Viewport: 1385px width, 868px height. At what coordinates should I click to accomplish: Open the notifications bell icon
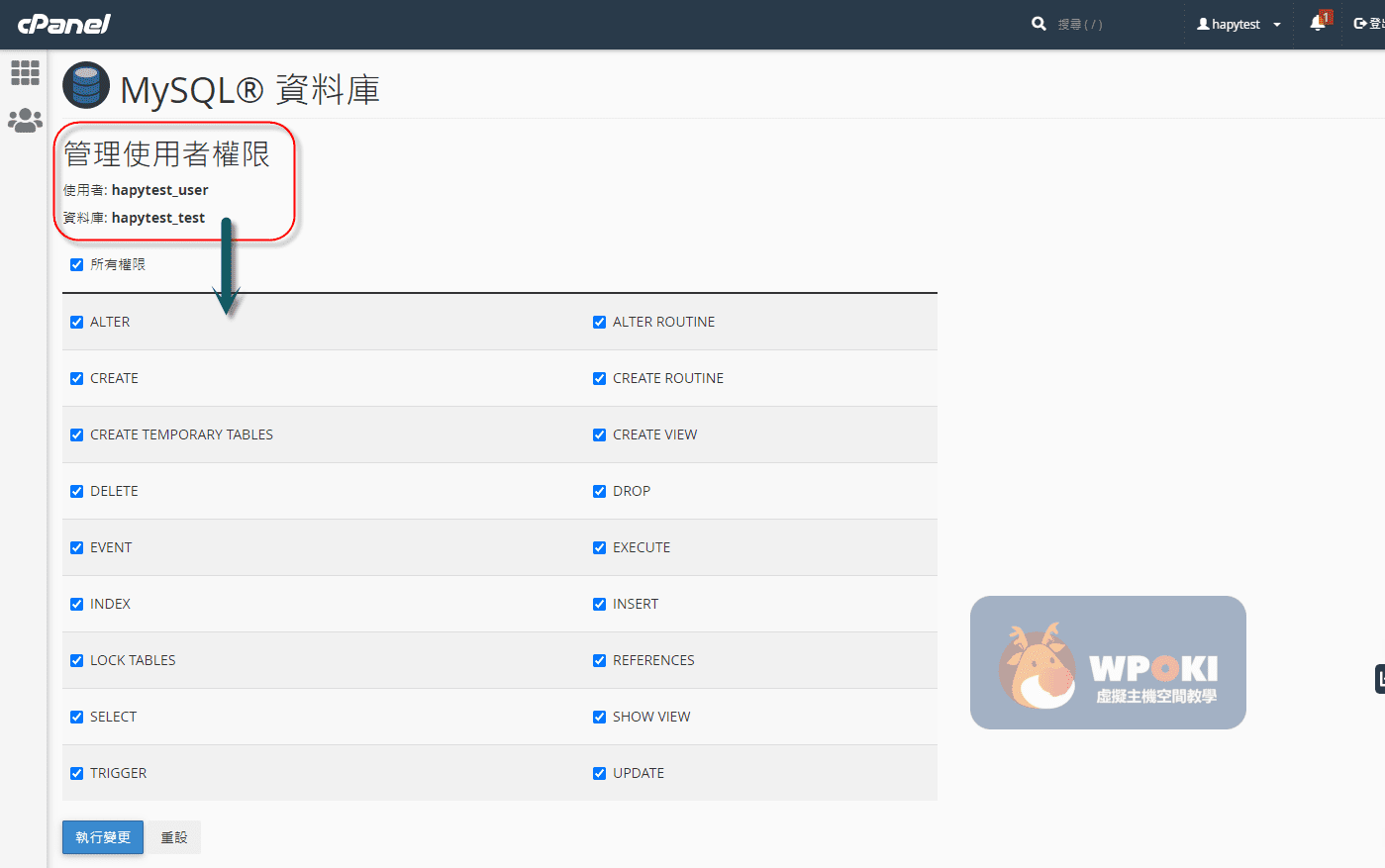pyautogui.click(x=1318, y=23)
